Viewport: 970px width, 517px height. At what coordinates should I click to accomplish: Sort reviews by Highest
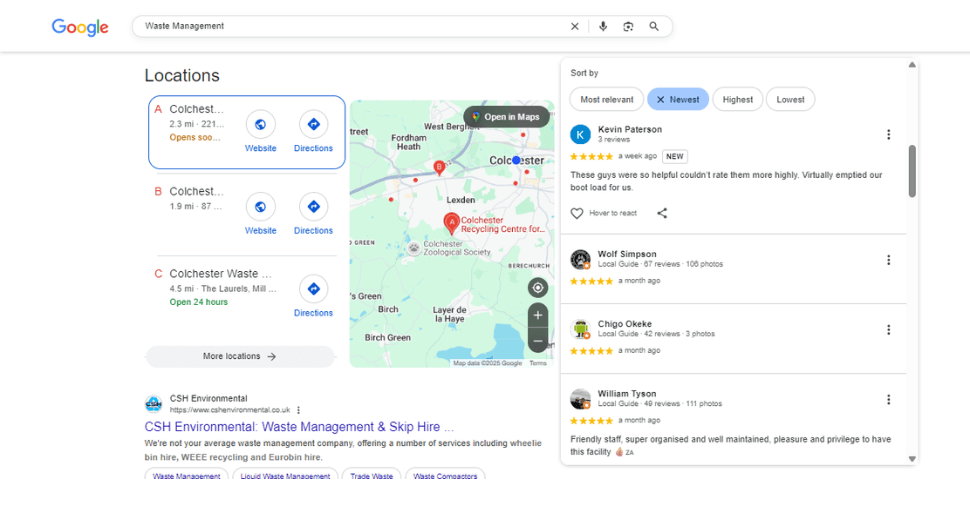pyautogui.click(x=737, y=100)
